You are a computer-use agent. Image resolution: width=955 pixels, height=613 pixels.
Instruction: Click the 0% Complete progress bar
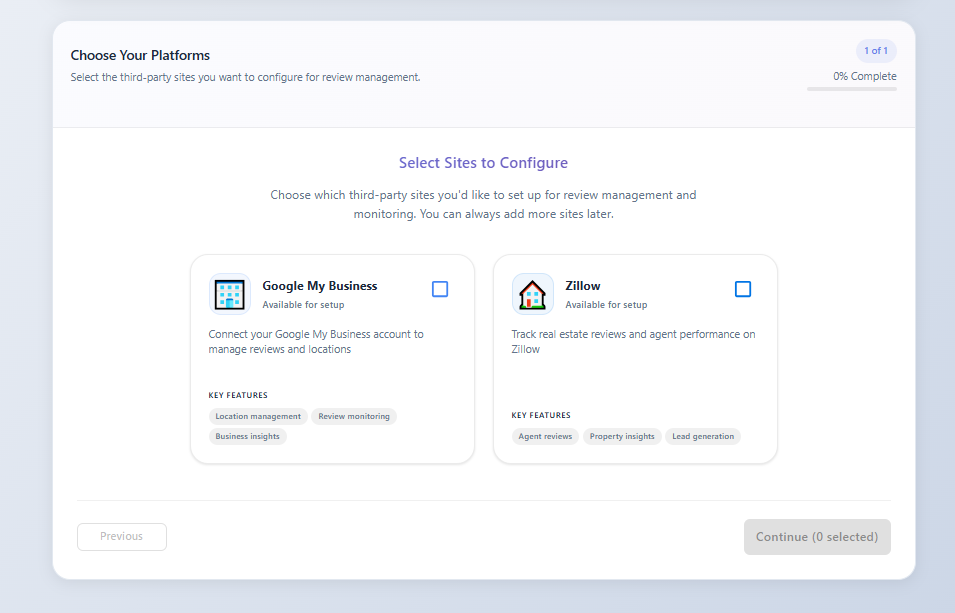(851, 89)
